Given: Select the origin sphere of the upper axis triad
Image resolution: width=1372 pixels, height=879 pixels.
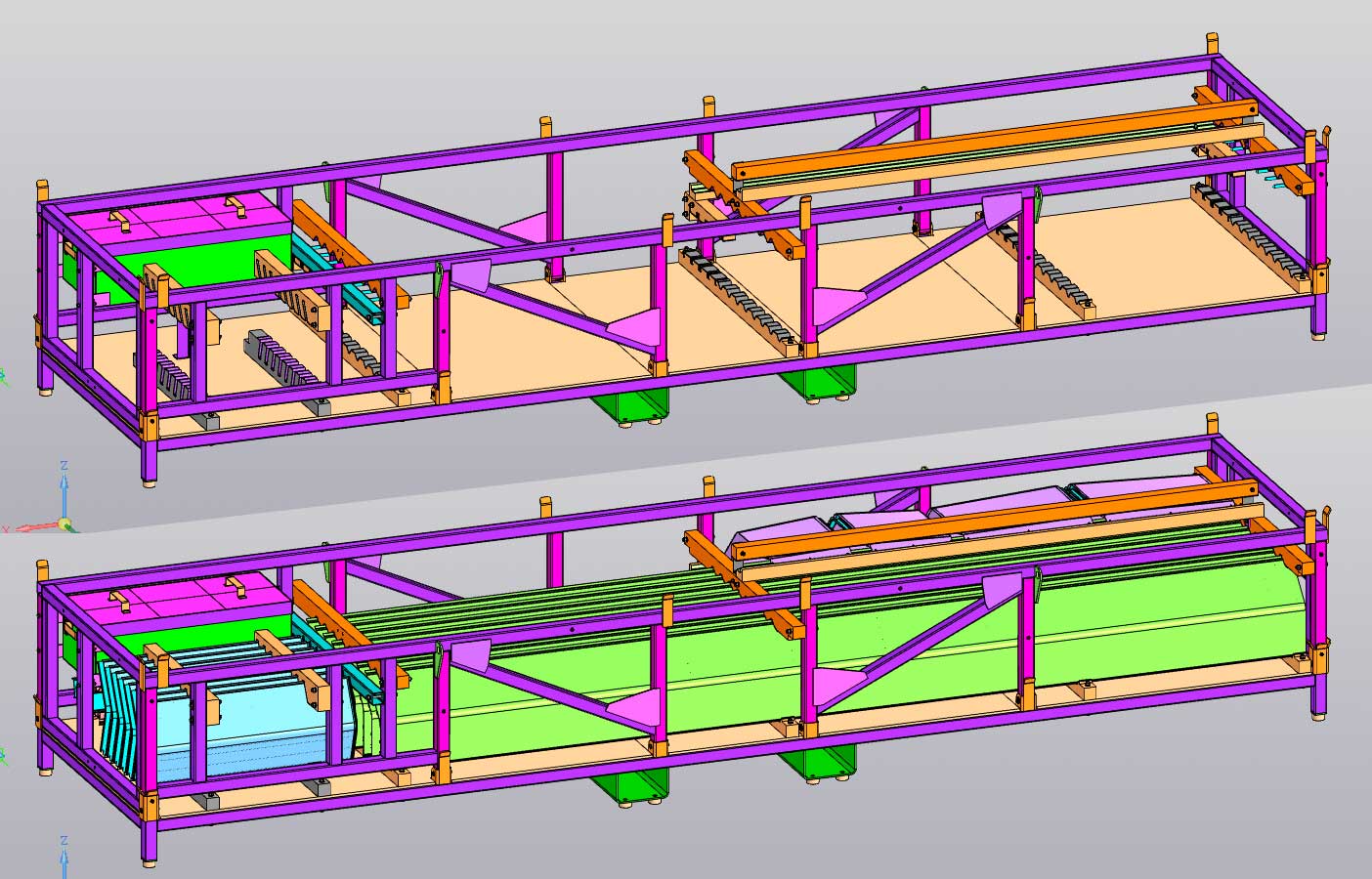Looking at the screenshot, I should (64, 524).
